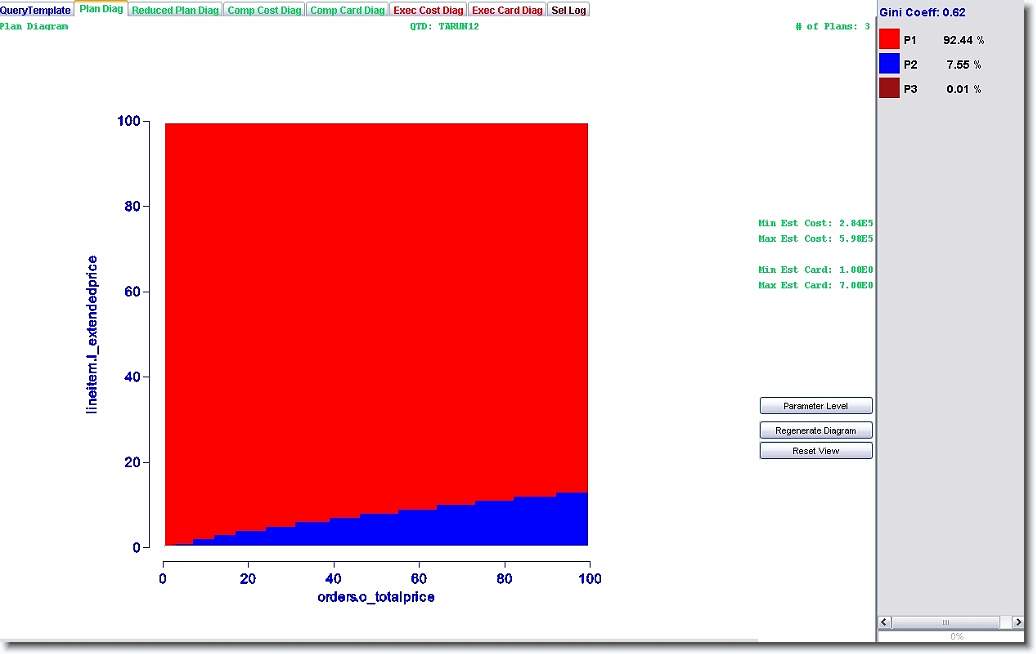The width and height of the screenshot is (1036, 654).
Task: Click the Regenerate Diagram button
Action: coord(816,430)
